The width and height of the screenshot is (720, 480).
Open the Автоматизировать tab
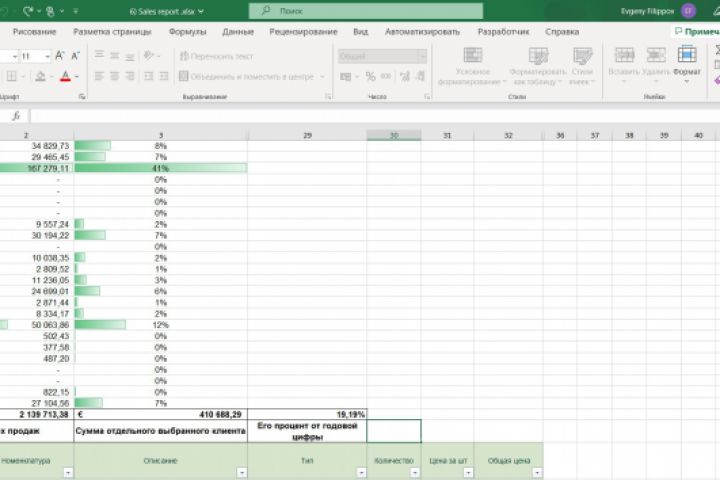click(x=422, y=32)
